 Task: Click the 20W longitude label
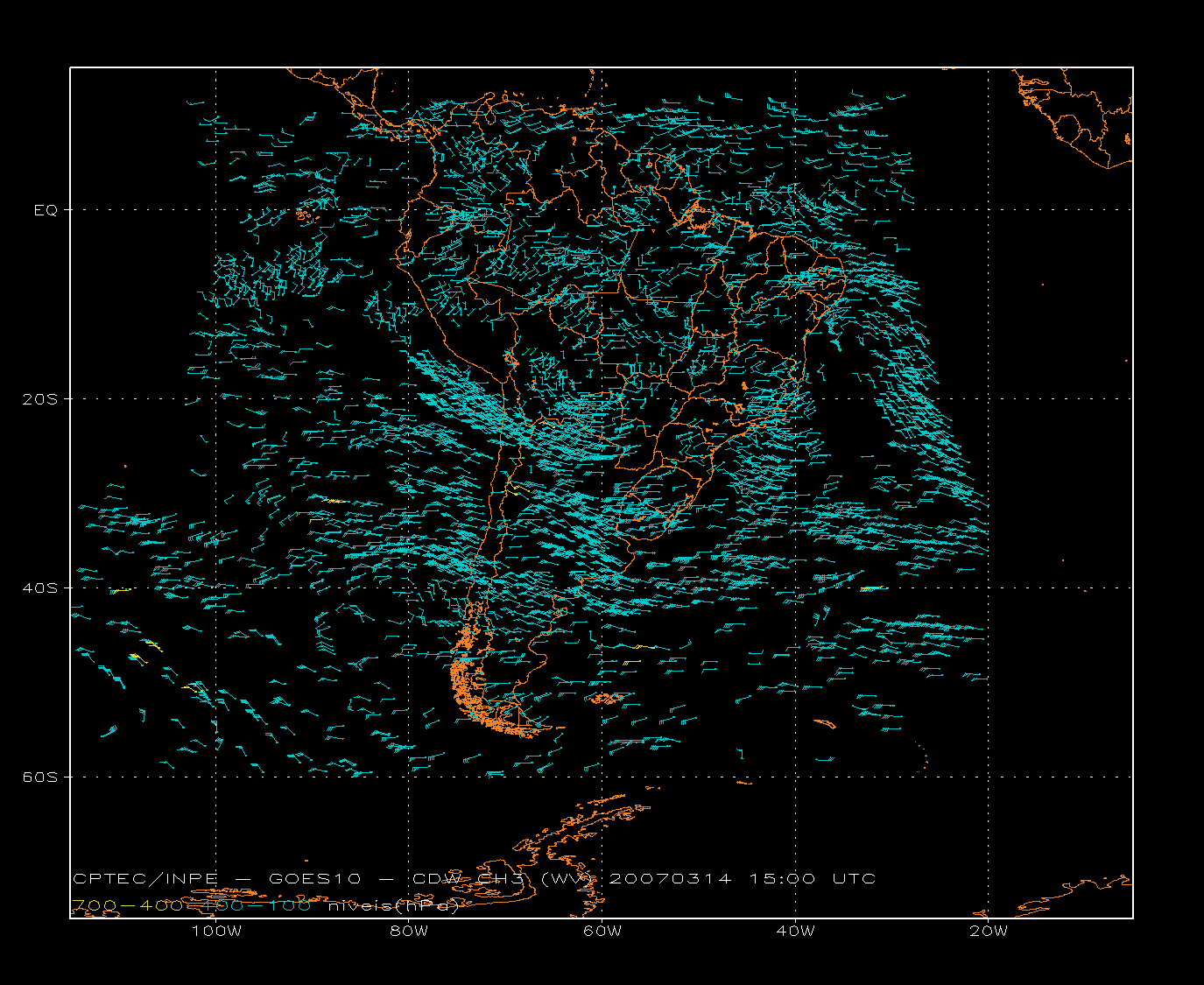(989, 931)
